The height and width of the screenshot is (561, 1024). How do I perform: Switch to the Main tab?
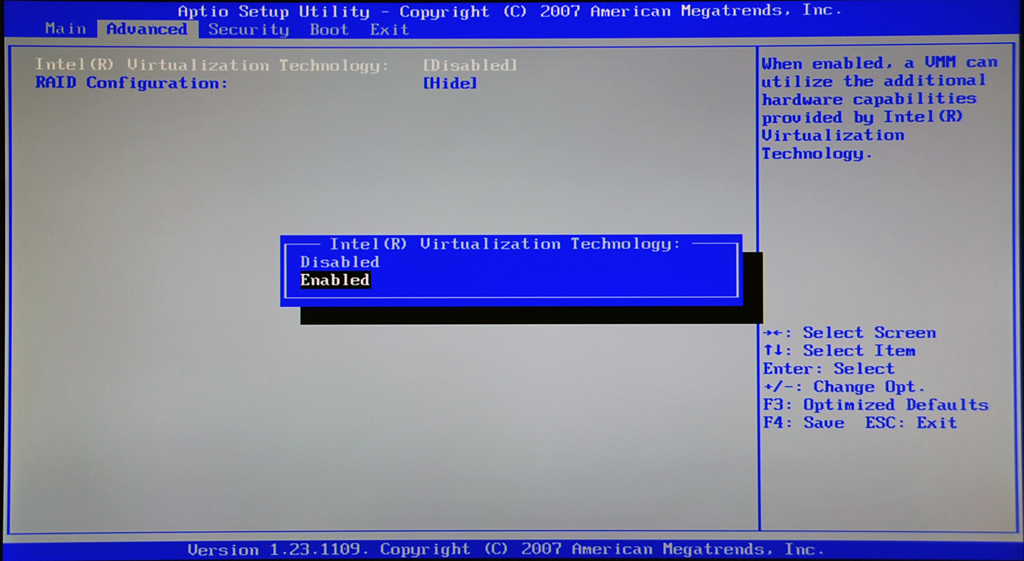(66, 29)
